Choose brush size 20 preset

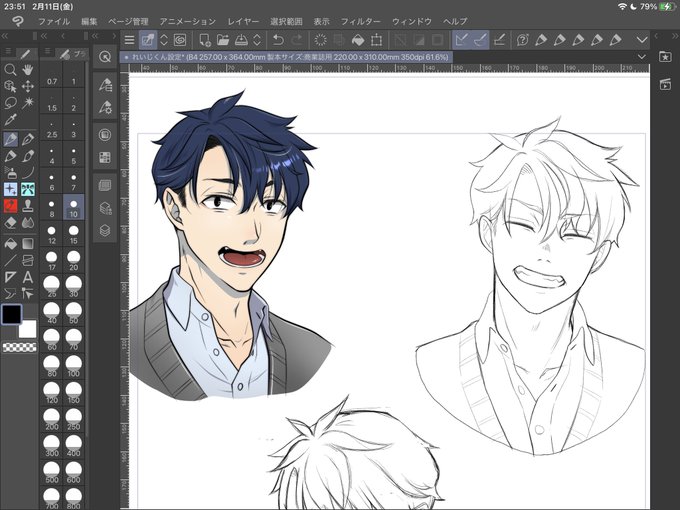coord(74,261)
